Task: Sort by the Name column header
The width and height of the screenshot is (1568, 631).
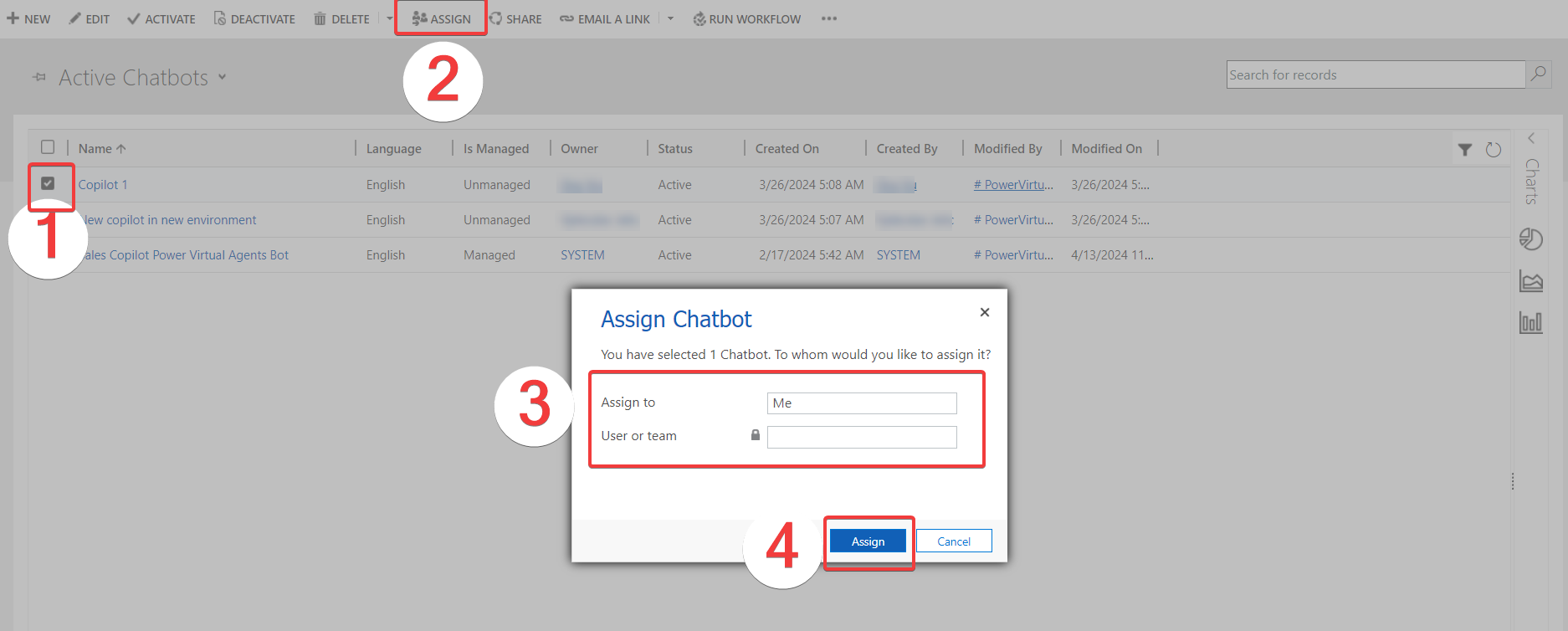Action: click(102, 148)
